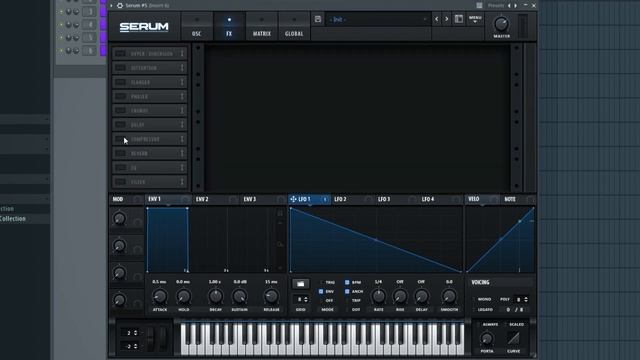Click the envelope zoom magnifier icon
Screen dimensions: 640x360
pyautogui.click(x=280, y=244)
